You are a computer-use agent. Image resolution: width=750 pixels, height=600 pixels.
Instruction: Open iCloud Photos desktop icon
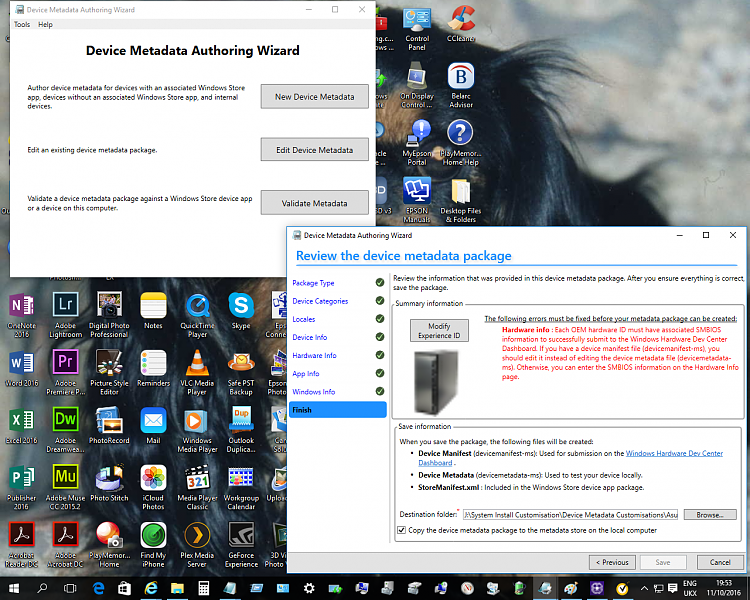pos(153,487)
